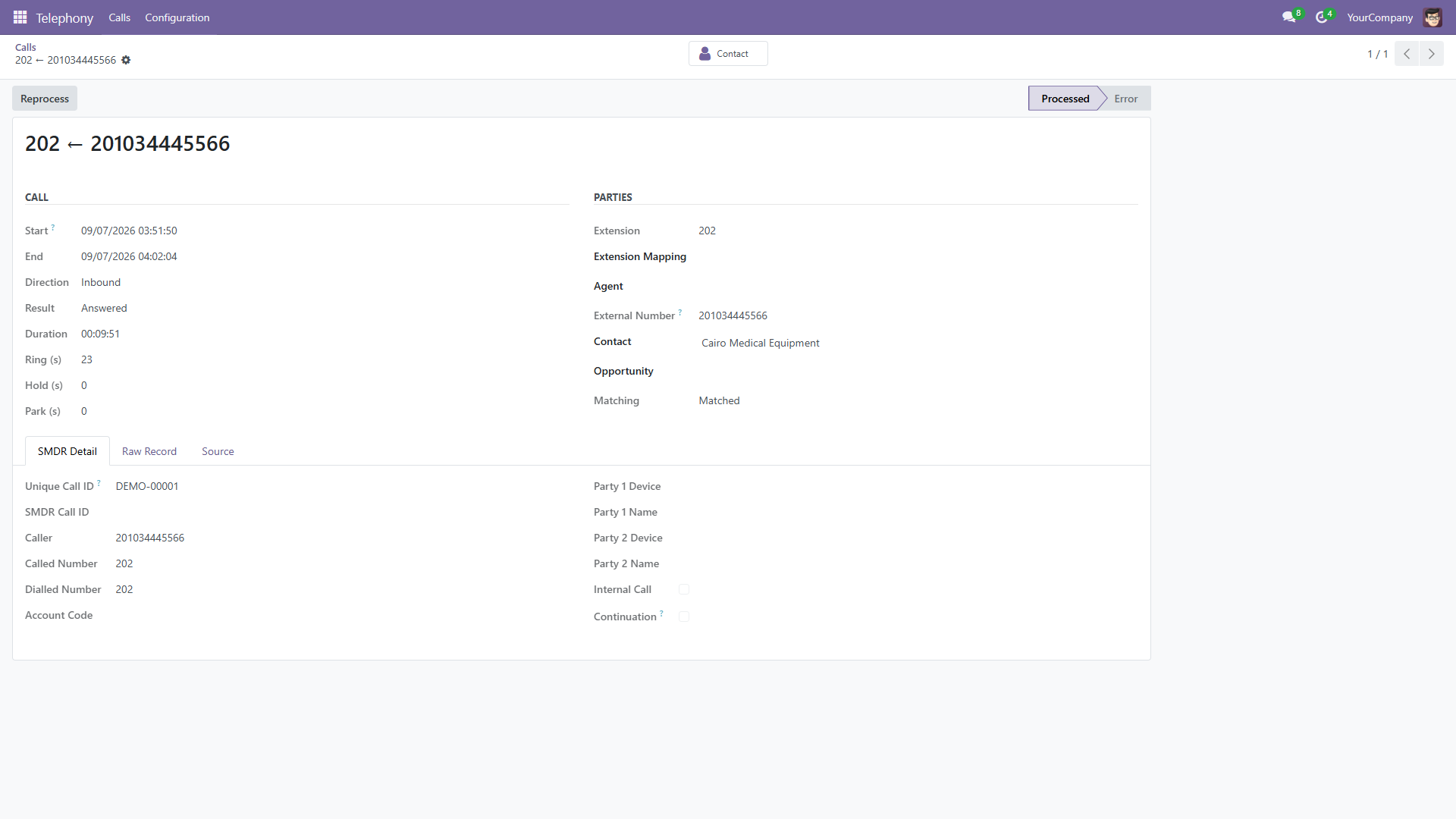The width and height of the screenshot is (1456, 819).
Task: Go to previous record arrow
Action: coord(1407,54)
